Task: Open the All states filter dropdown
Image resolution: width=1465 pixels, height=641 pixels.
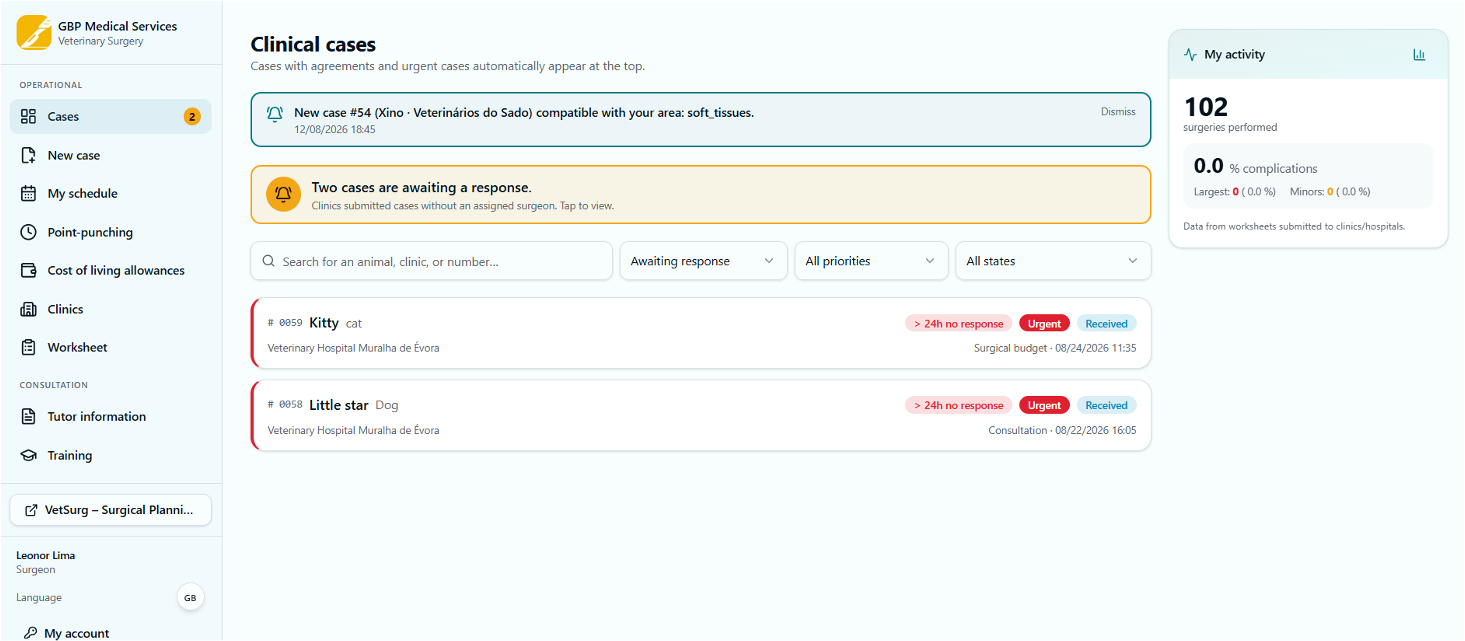Action: 1053,261
